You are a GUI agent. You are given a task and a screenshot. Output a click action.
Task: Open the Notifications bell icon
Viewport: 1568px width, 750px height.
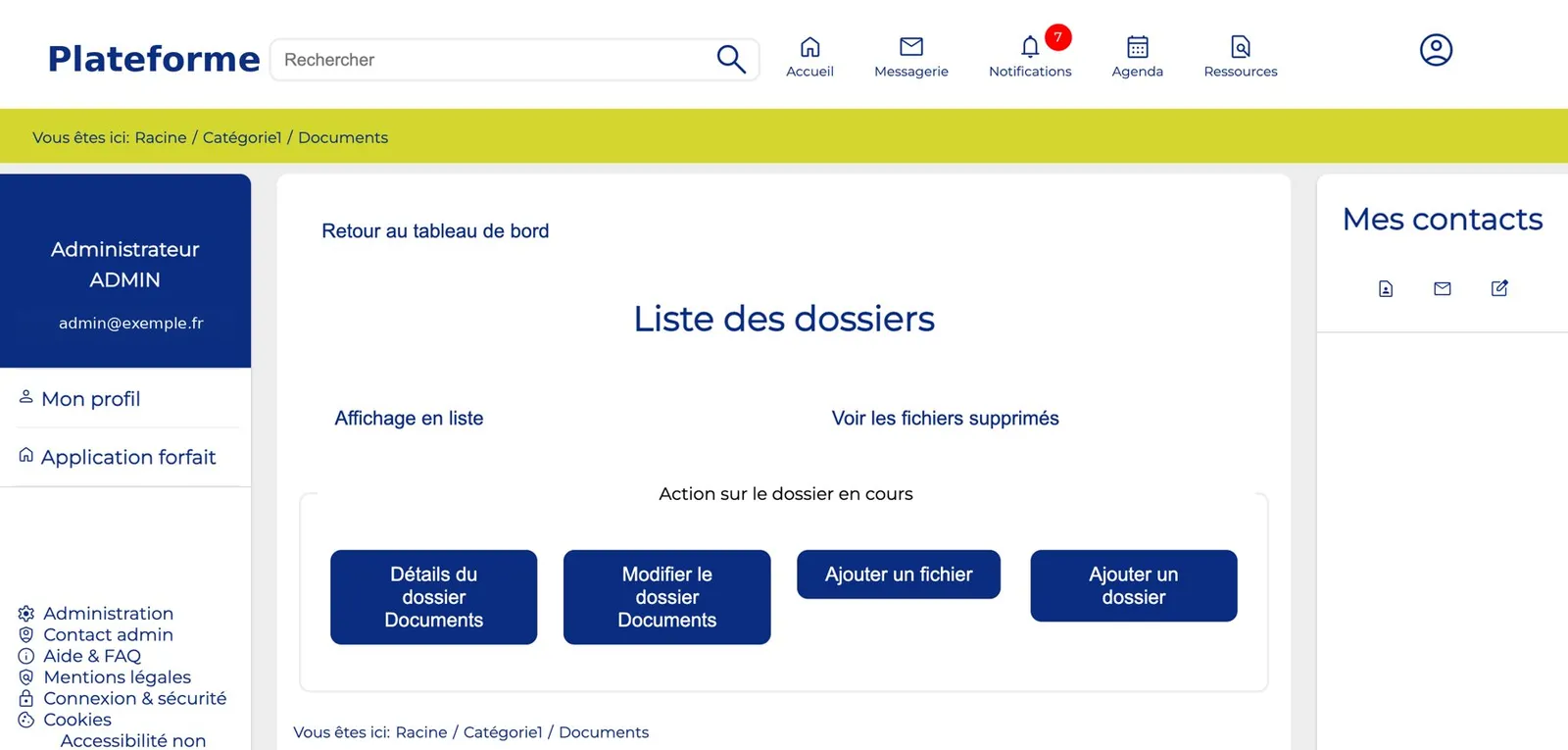(x=1030, y=46)
